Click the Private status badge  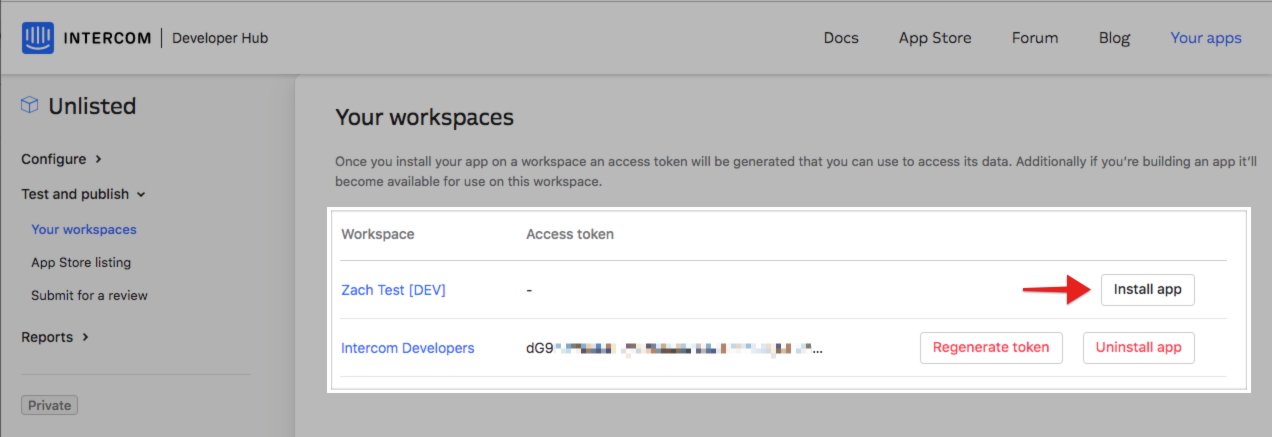pos(50,405)
